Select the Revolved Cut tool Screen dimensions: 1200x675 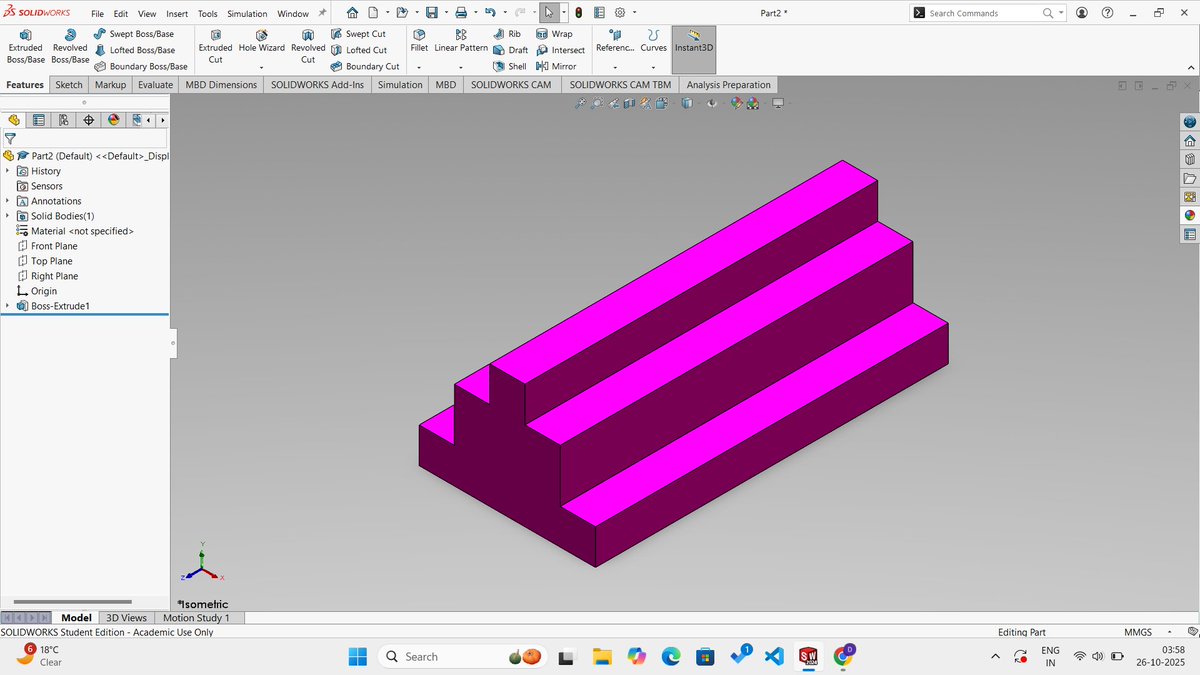click(308, 47)
